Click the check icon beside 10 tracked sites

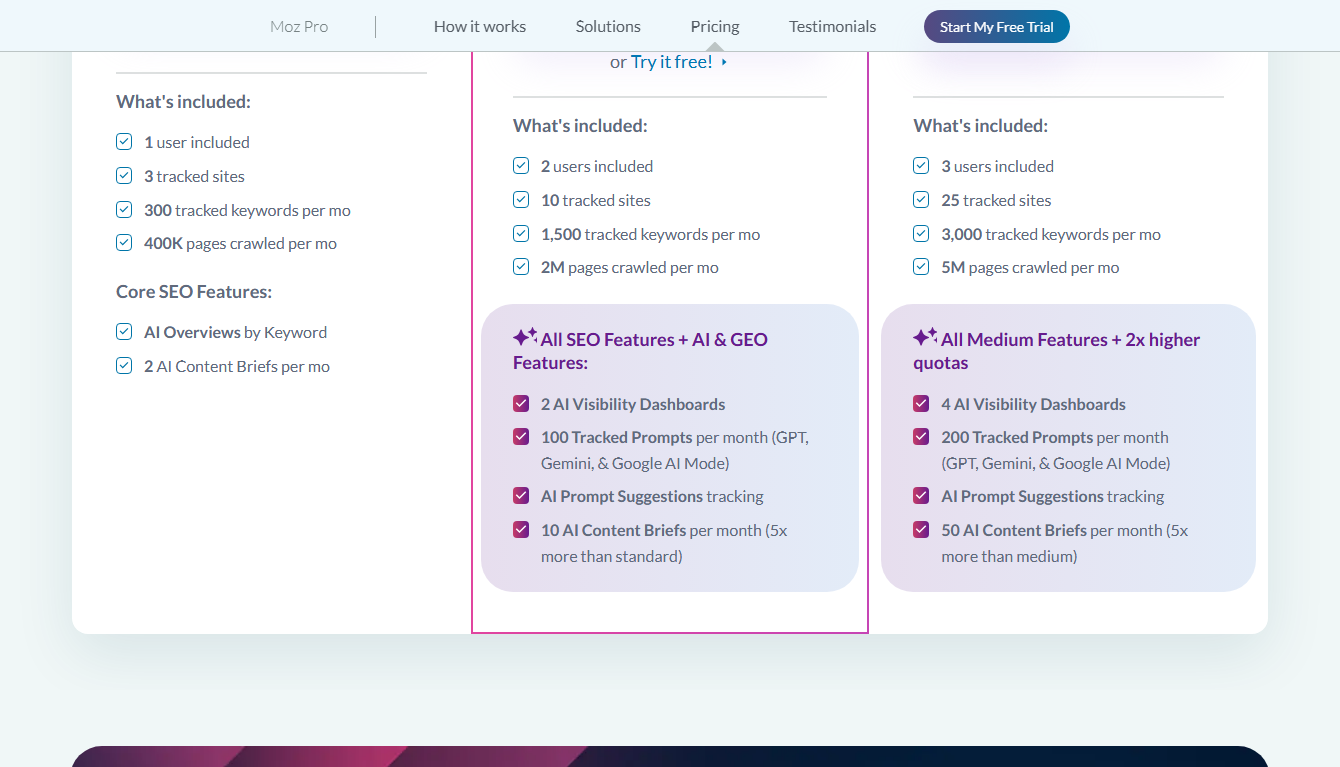[x=521, y=200]
